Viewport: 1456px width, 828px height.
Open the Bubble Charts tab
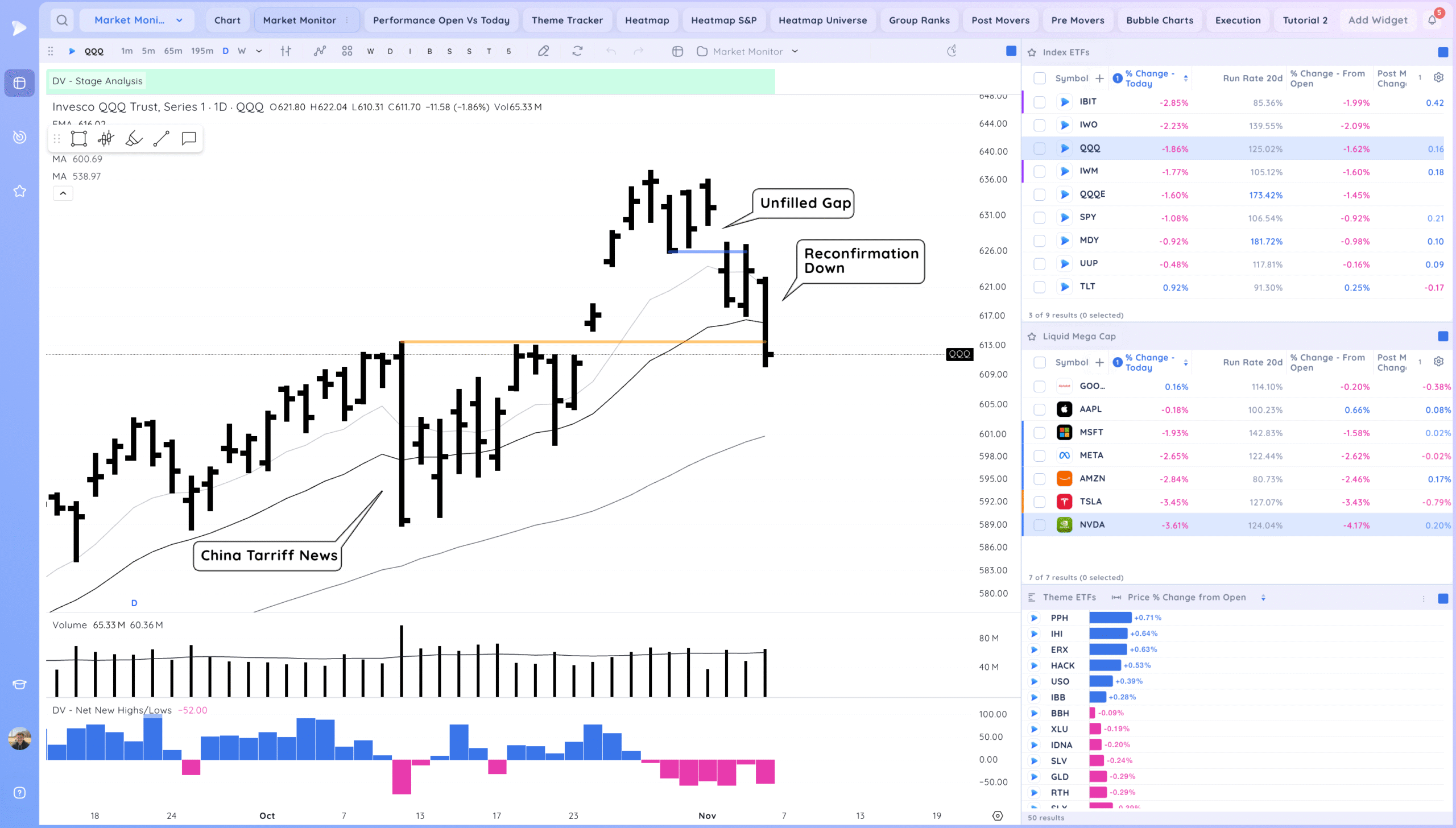coord(1159,20)
